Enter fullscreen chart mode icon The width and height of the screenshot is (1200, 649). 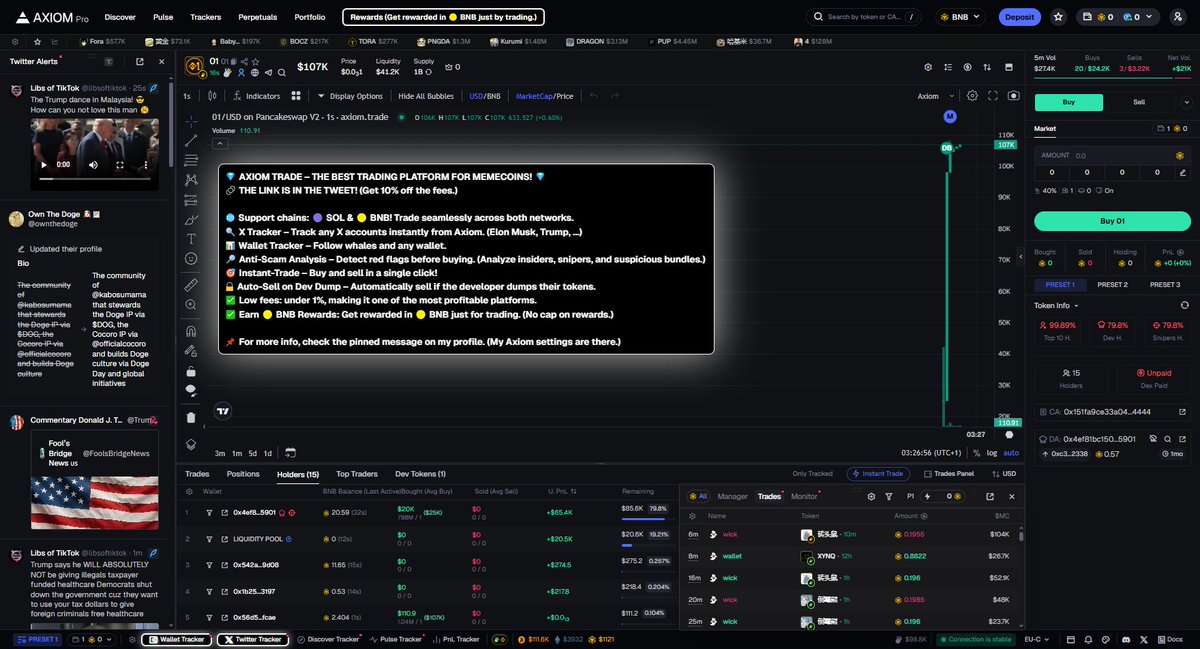click(x=993, y=96)
